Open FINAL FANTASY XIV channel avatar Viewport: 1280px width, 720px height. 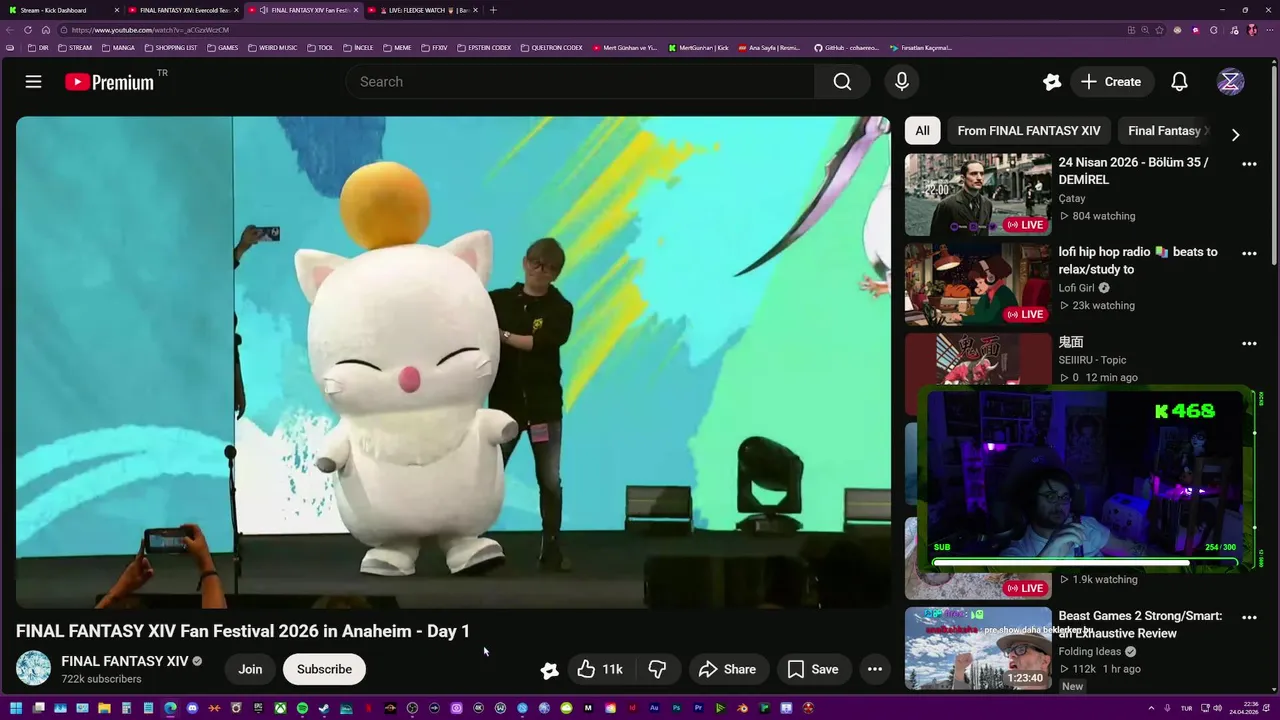pyautogui.click(x=33, y=668)
